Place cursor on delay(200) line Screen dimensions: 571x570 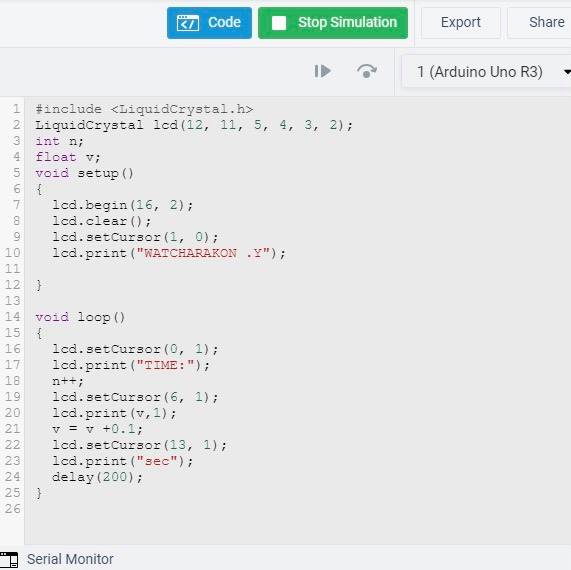pos(97,477)
